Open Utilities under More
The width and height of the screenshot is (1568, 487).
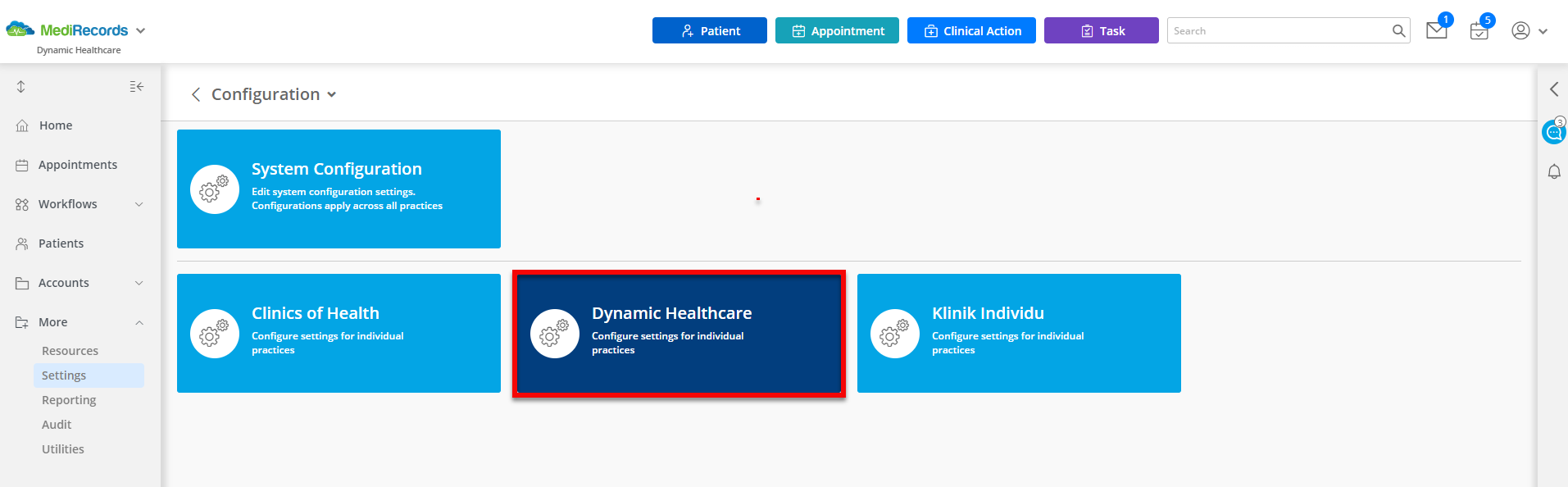pos(63,449)
